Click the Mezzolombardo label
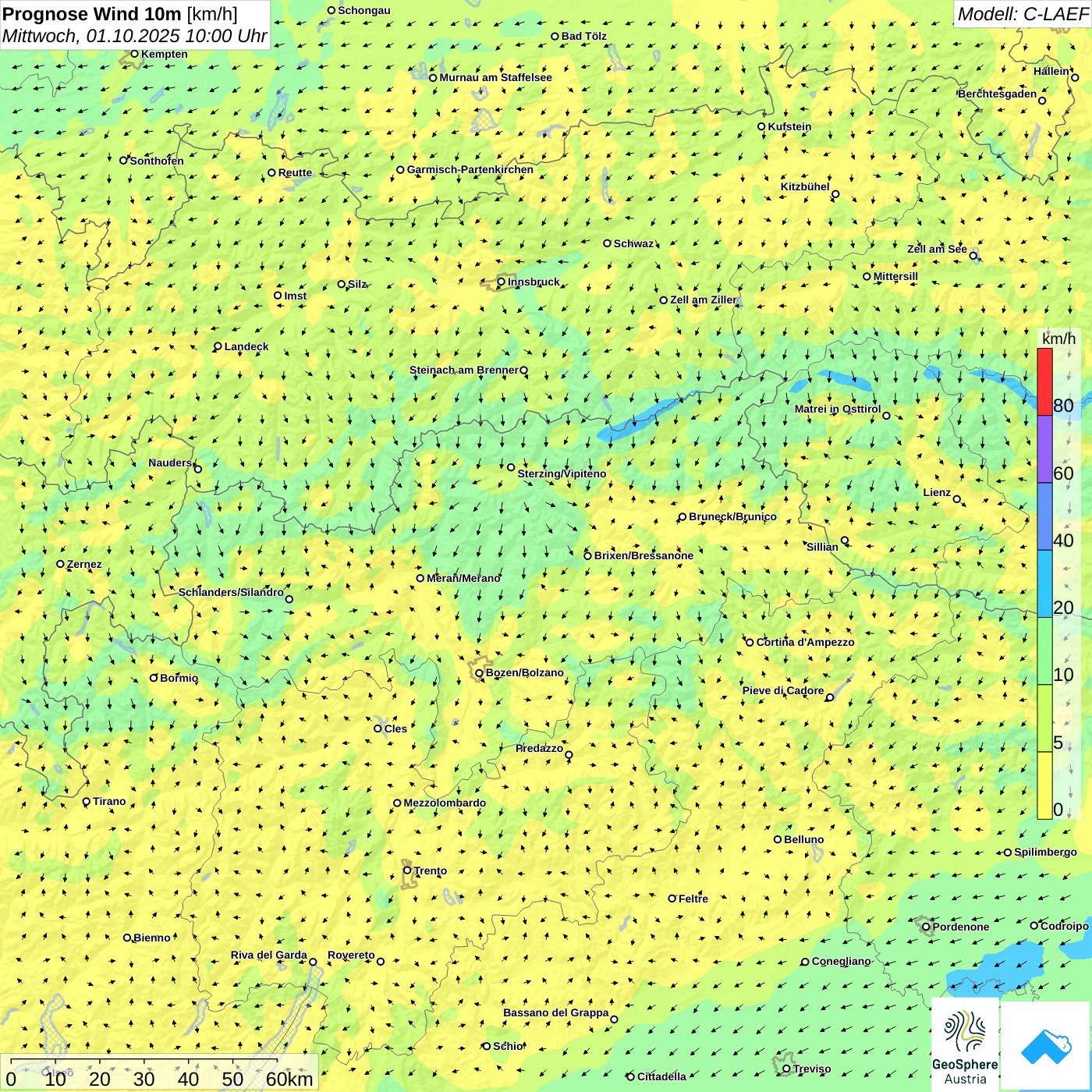 (x=445, y=803)
